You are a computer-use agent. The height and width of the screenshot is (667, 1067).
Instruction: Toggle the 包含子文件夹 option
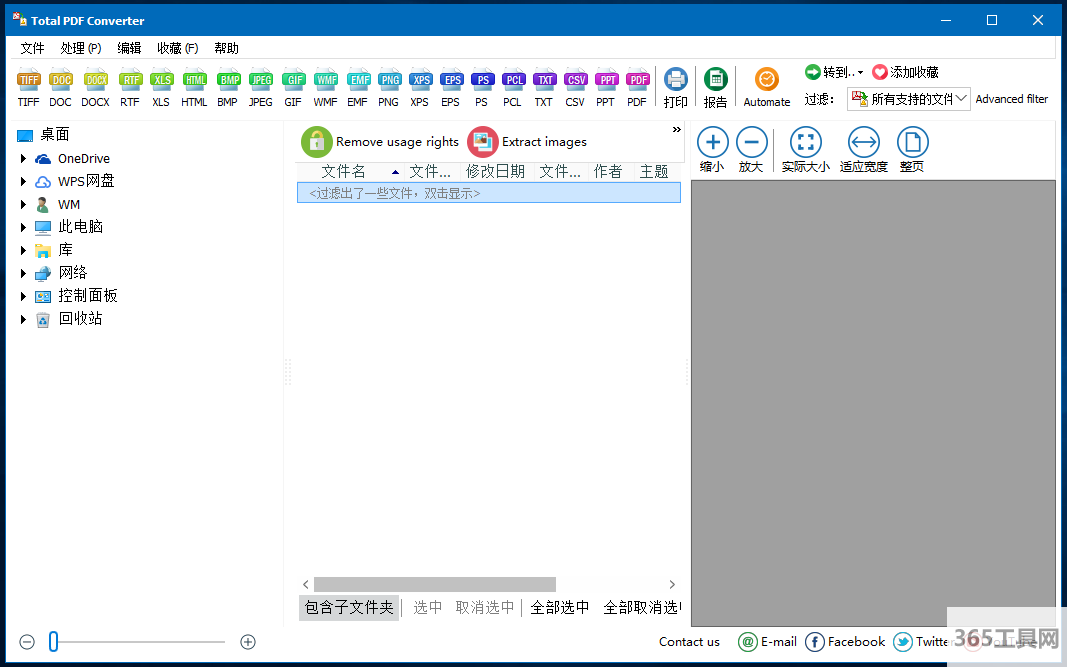[x=349, y=607]
